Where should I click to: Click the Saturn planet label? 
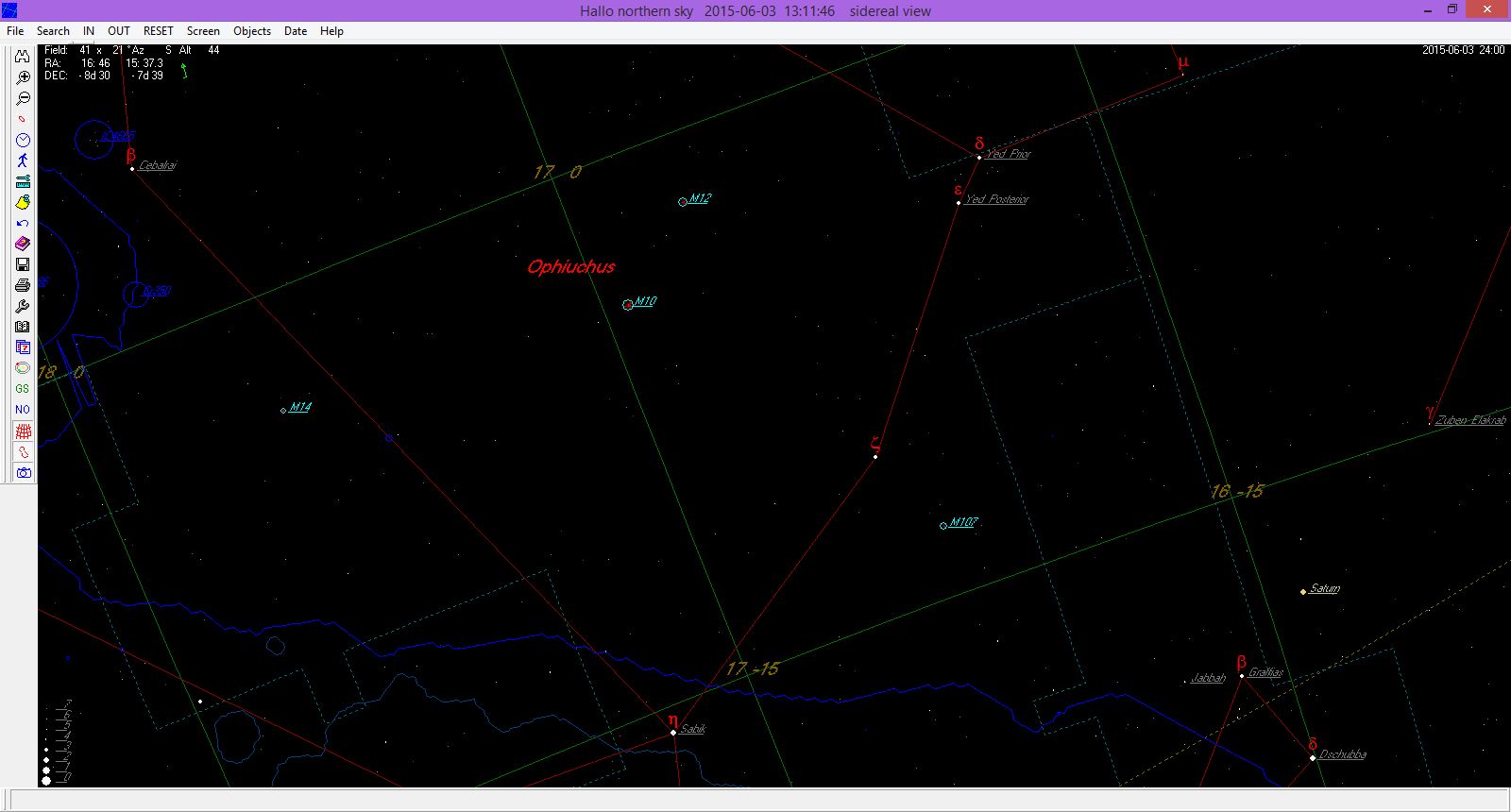coord(1325,588)
